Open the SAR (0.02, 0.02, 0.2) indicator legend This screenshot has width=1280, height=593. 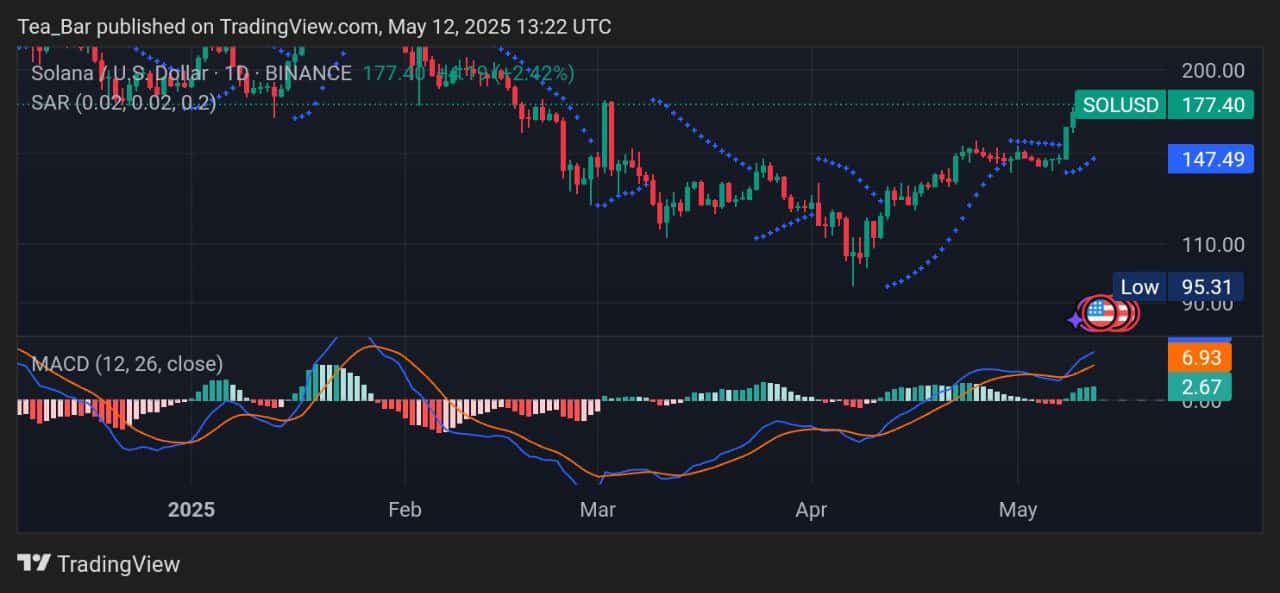123,102
